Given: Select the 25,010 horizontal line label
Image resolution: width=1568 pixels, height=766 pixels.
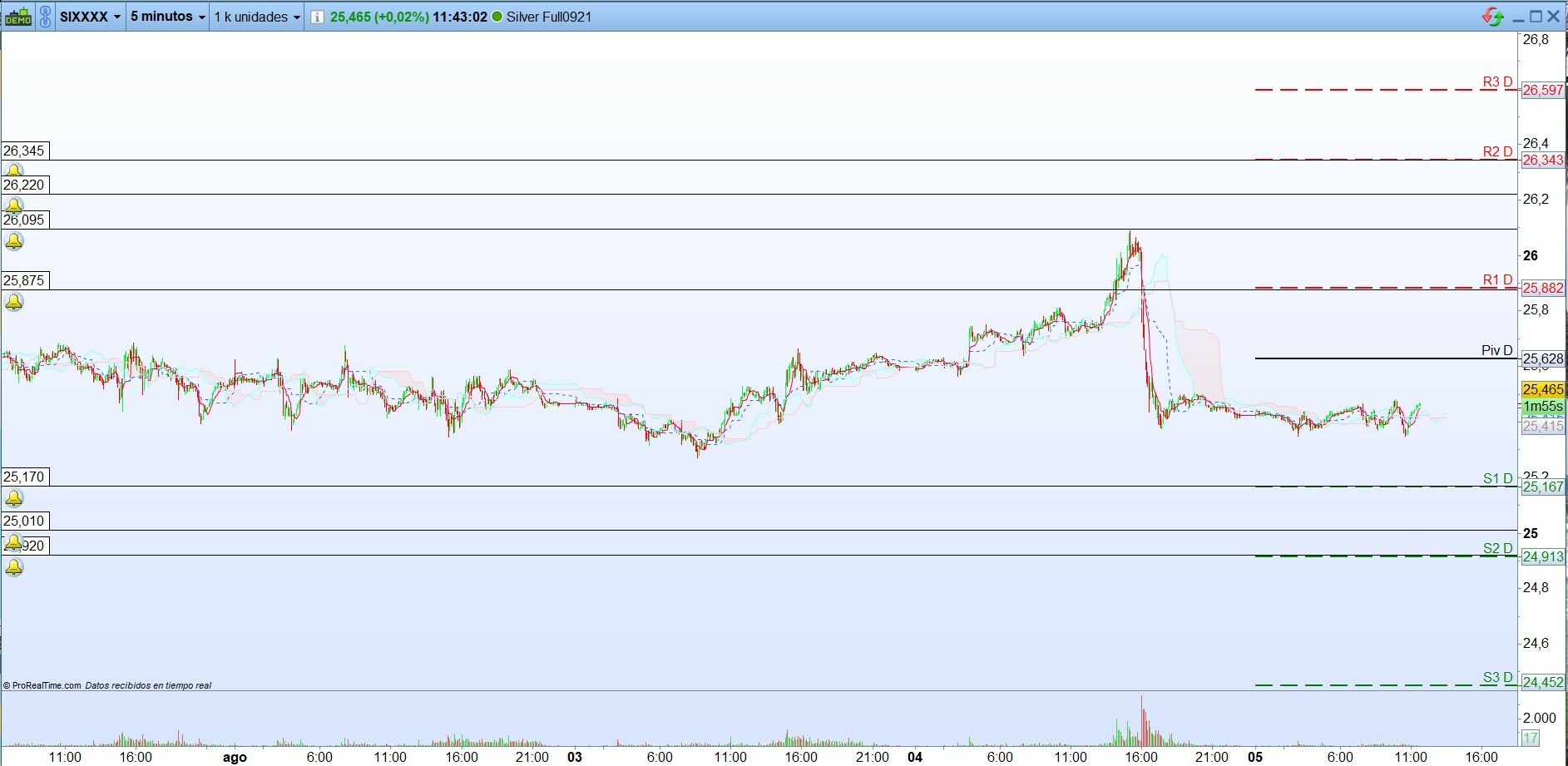Looking at the screenshot, I should (24, 521).
